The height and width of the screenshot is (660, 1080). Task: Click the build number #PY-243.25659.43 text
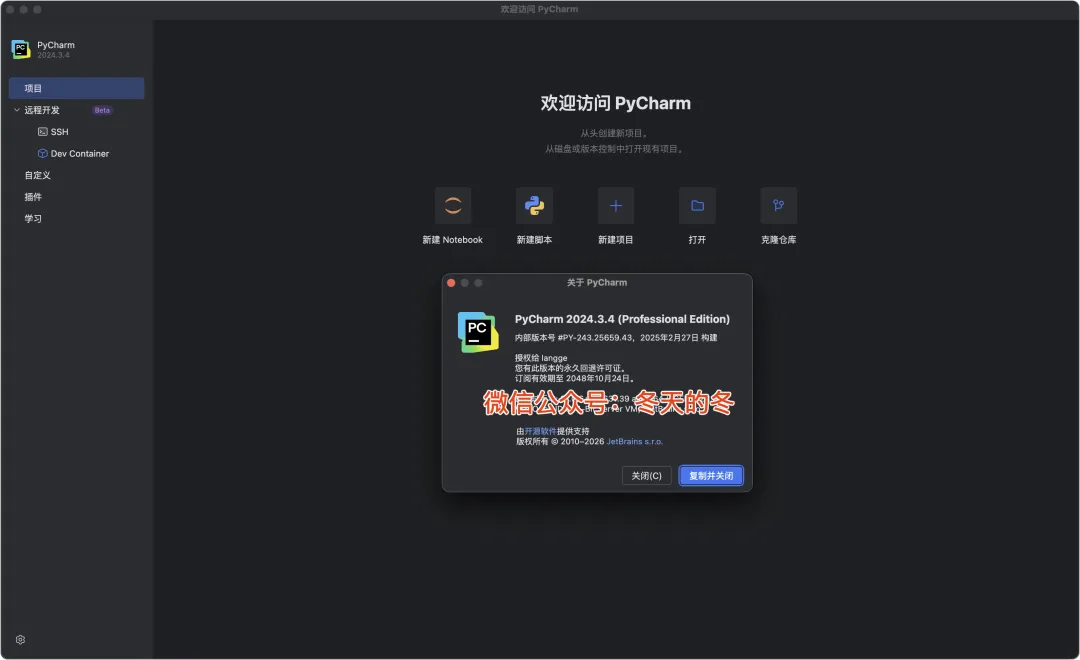click(x=595, y=338)
